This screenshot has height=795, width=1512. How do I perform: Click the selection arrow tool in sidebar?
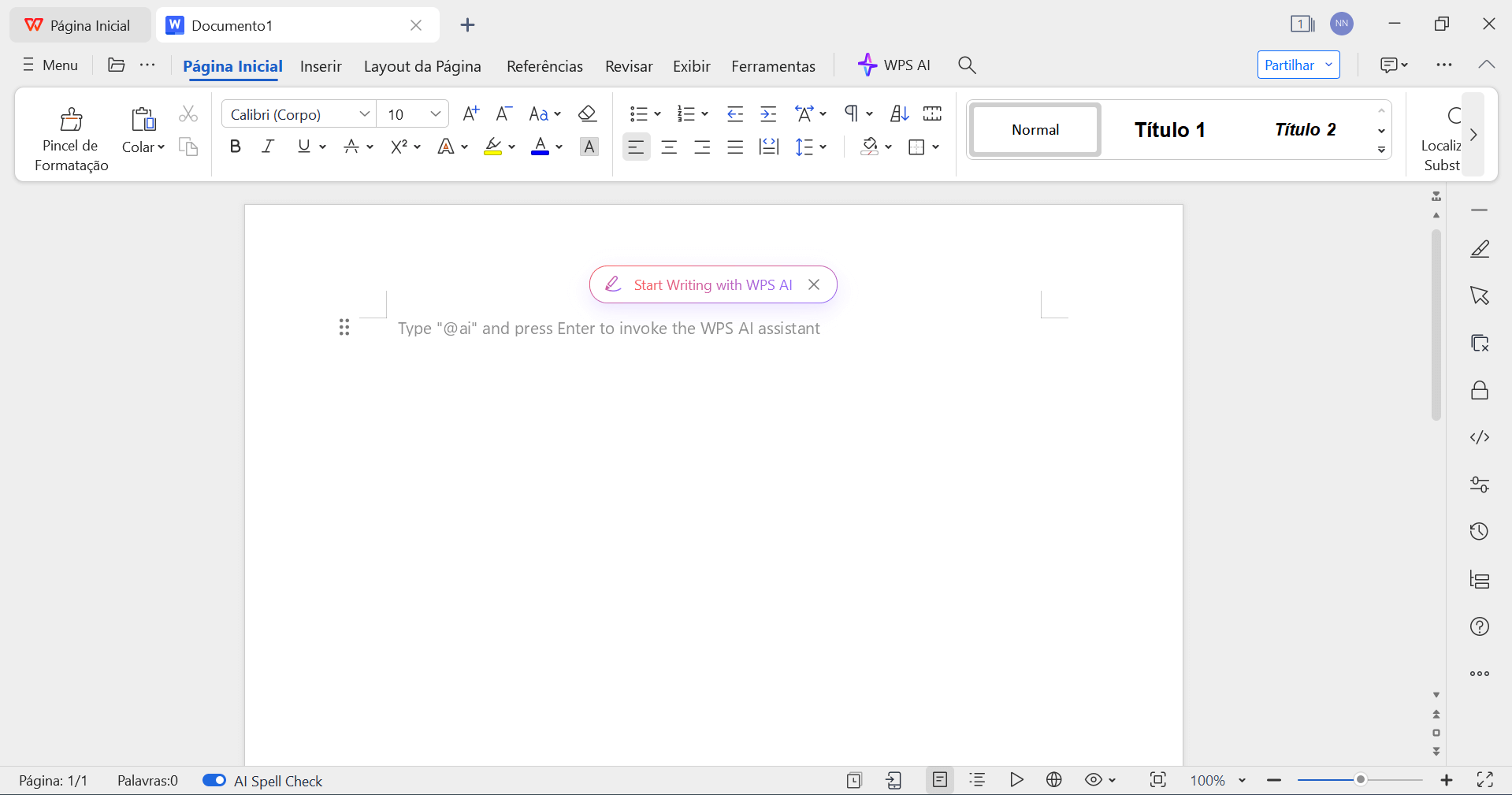tap(1480, 296)
